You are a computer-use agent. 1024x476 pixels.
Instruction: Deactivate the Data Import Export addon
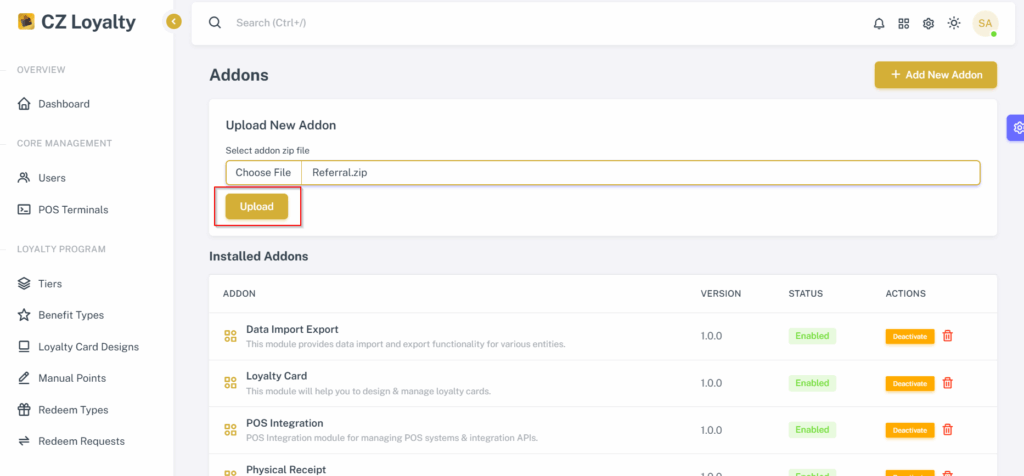pyautogui.click(x=910, y=336)
